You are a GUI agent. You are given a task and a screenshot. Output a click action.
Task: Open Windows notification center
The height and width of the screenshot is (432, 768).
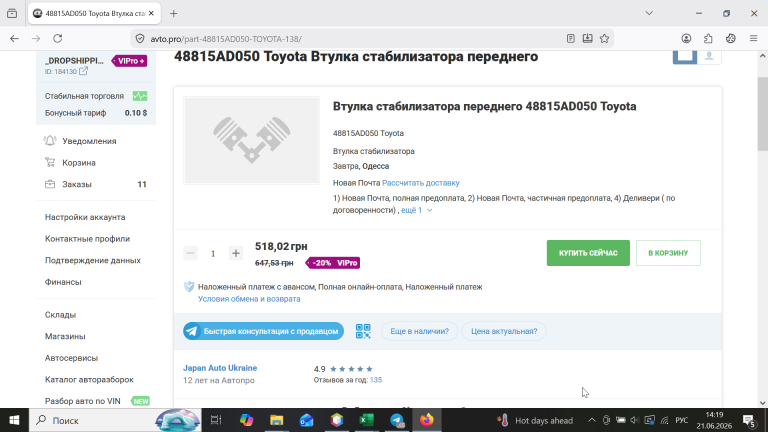click(x=749, y=420)
